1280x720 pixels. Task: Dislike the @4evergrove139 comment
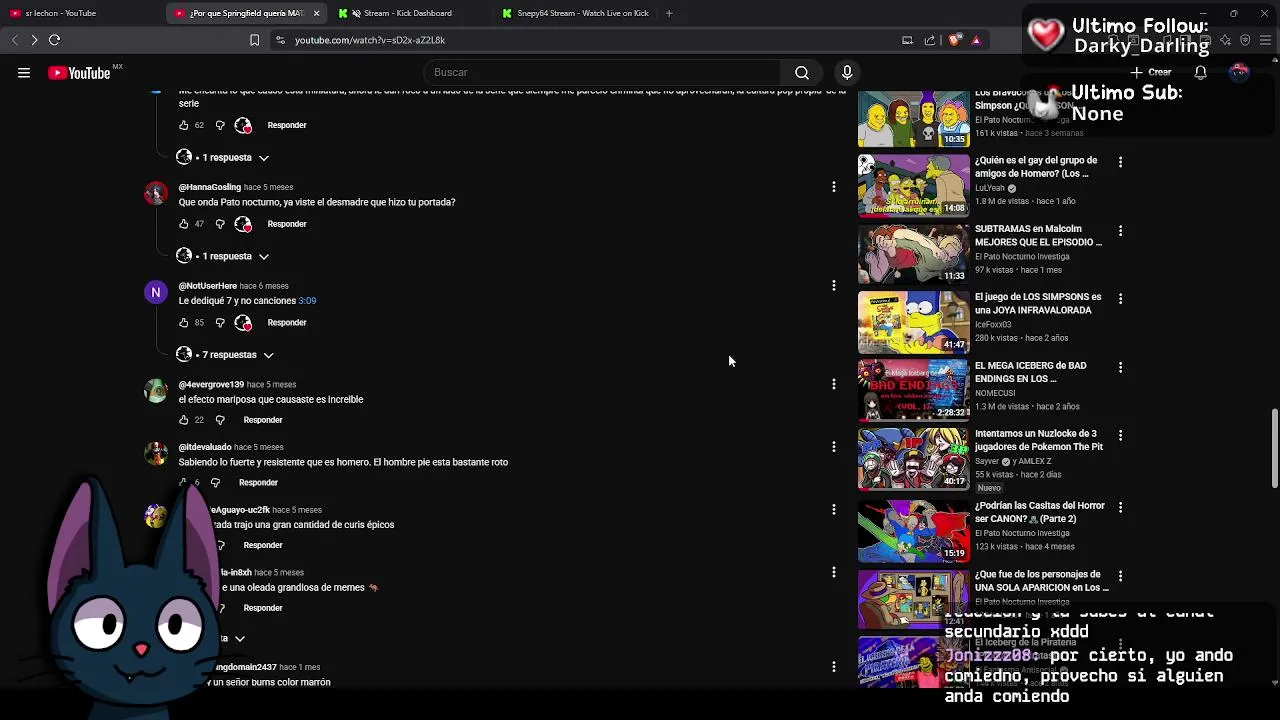[220, 420]
